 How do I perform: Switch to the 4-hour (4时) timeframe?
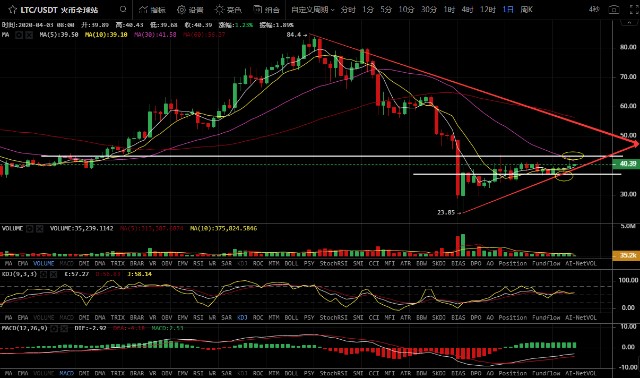point(467,9)
